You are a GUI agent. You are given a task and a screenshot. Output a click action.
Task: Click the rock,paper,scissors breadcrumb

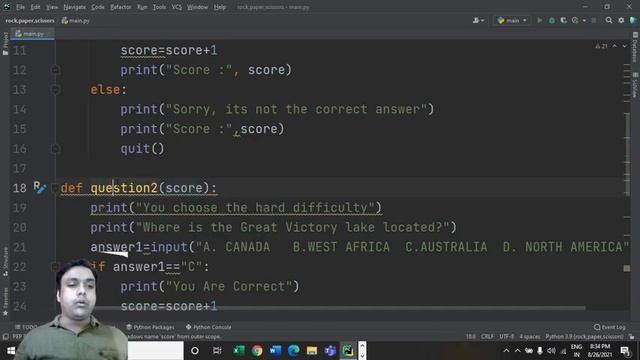pyautogui.click(x=30, y=20)
